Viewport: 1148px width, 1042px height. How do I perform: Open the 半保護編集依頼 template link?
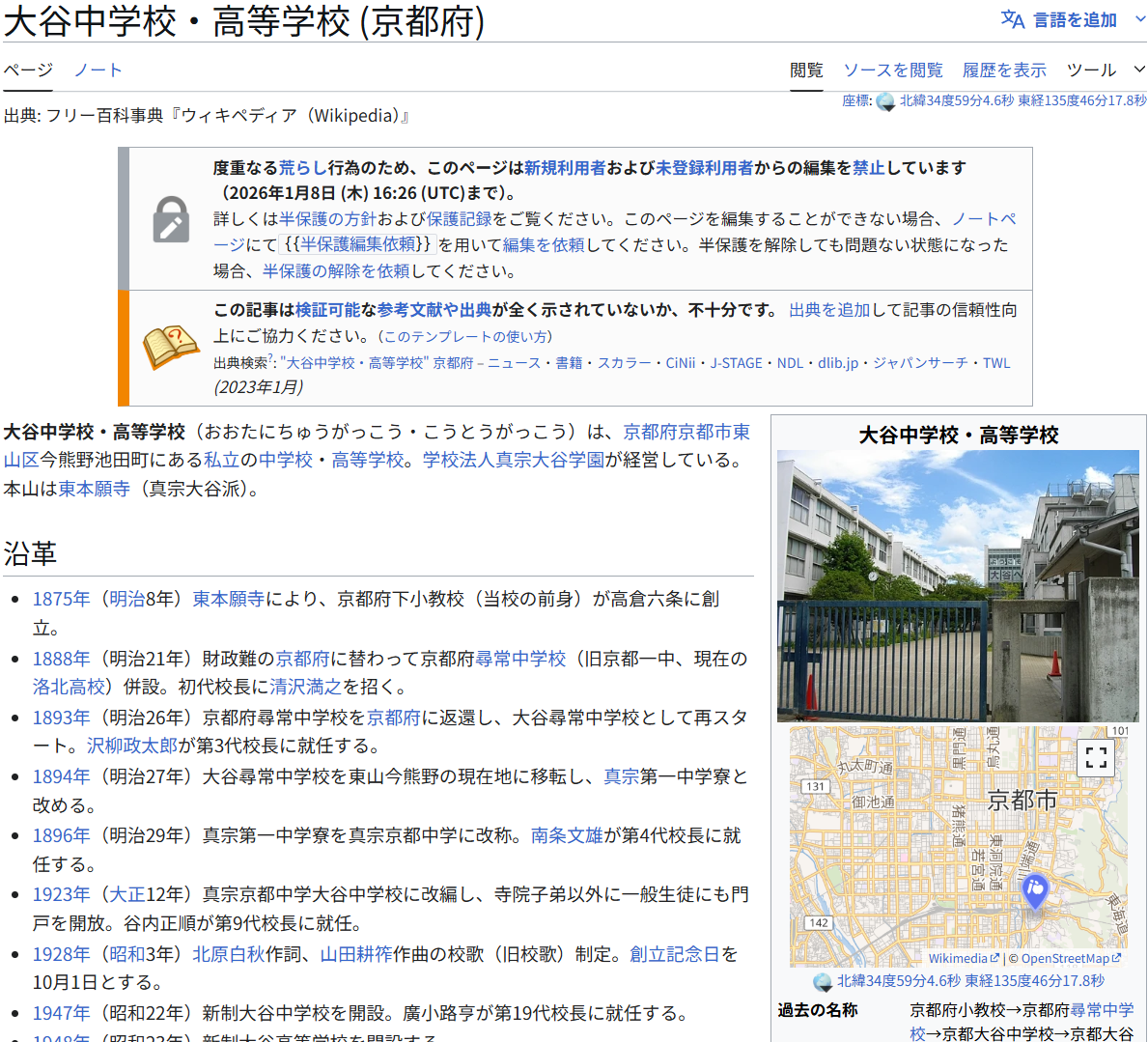pyautogui.click(x=357, y=244)
